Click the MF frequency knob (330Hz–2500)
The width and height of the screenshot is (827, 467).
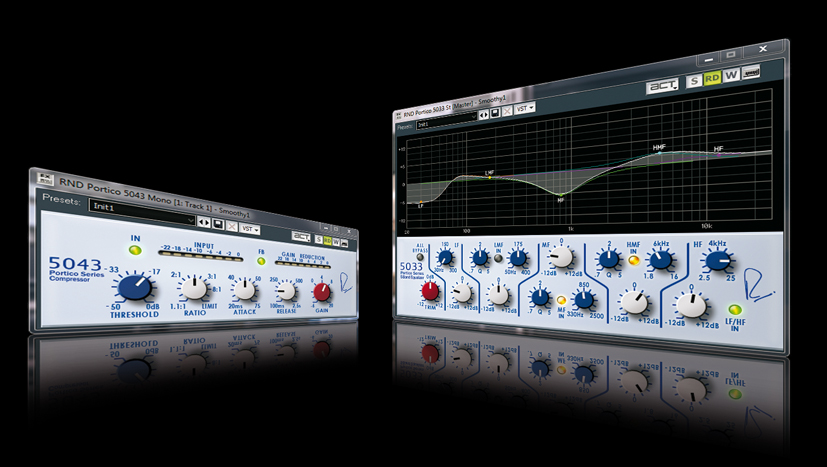click(584, 300)
